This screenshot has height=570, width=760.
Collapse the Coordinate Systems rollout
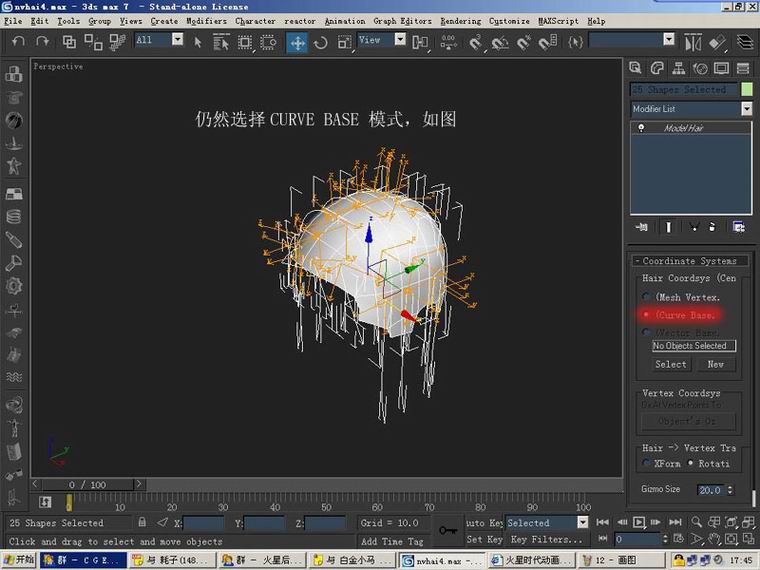[x=690, y=261]
